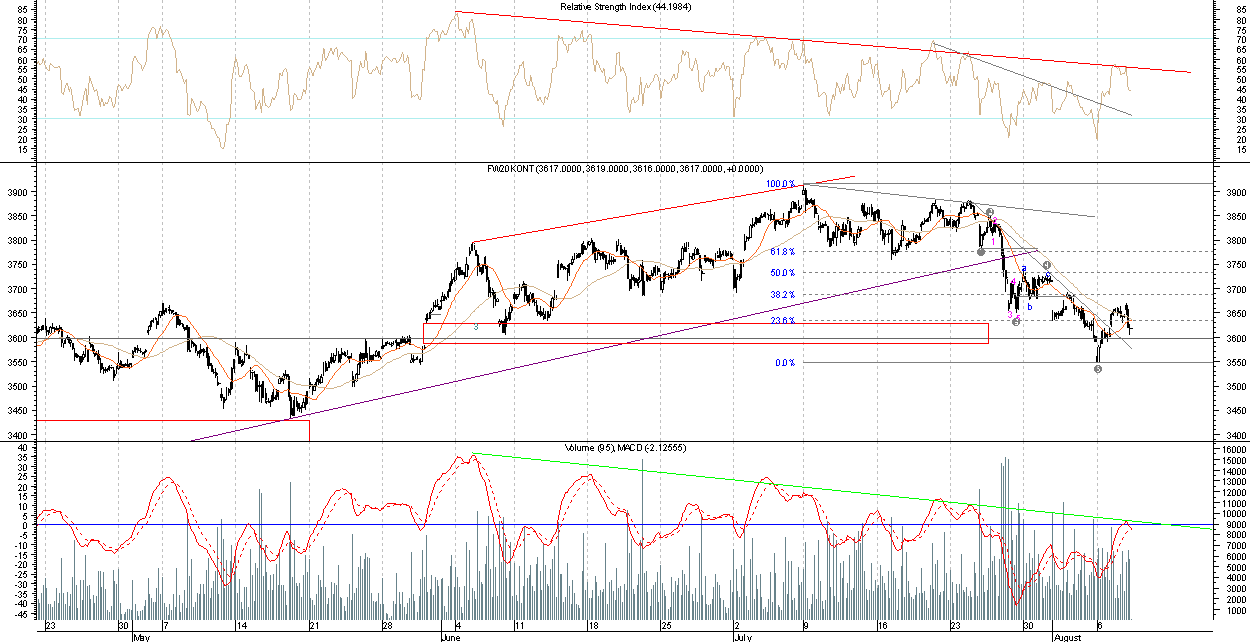This screenshot has height=642, width=1250.
Task: Click the blue wave label 'b'
Action: [x=1030, y=307]
